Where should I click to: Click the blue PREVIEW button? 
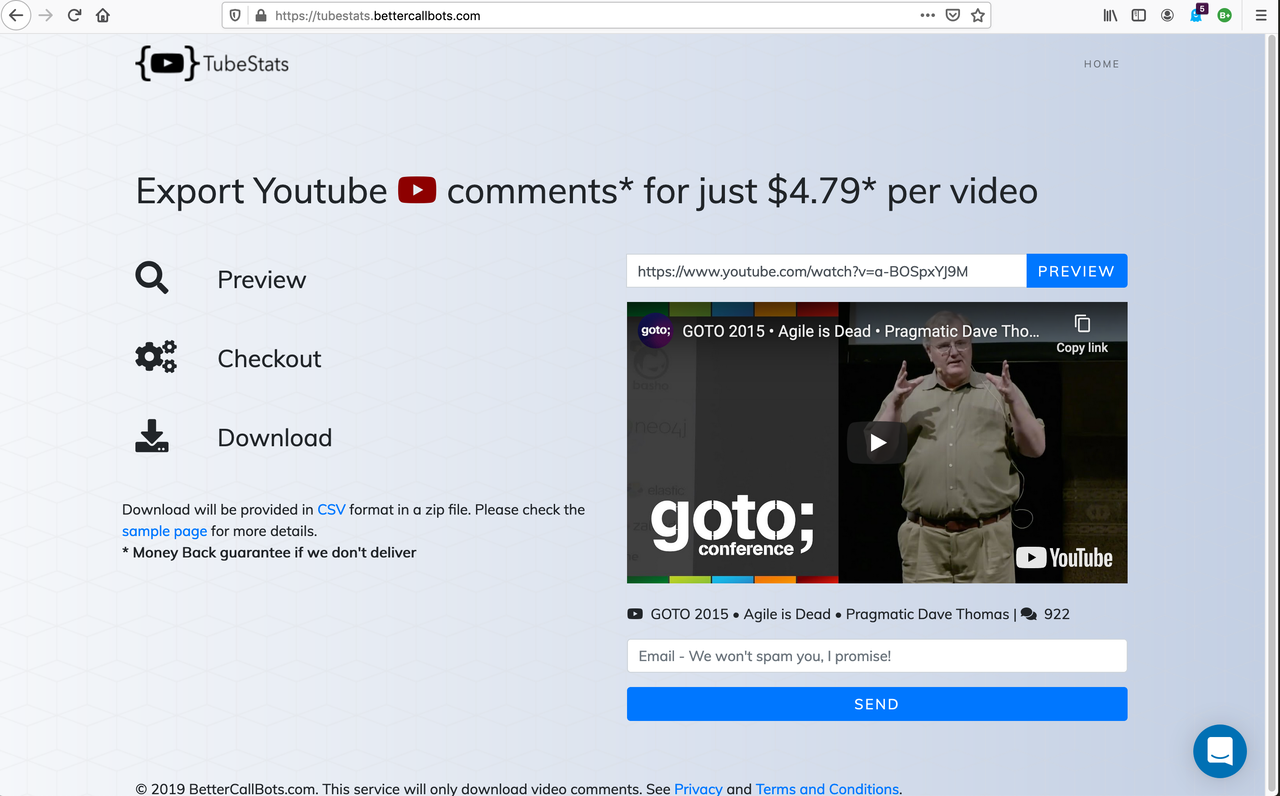[1076, 271]
